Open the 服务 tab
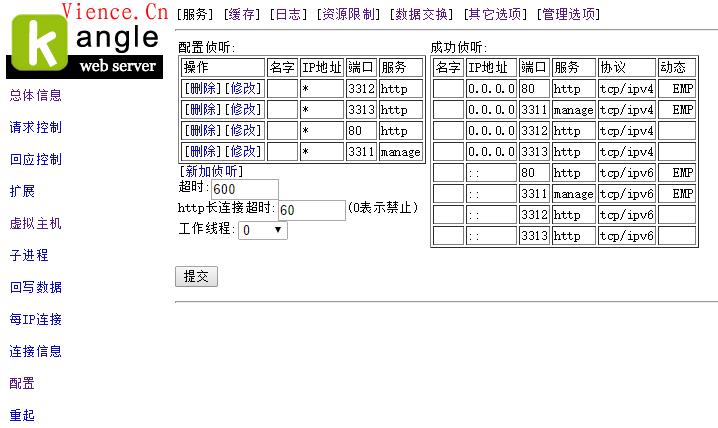The image size is (718, 428). pos(195,14)
